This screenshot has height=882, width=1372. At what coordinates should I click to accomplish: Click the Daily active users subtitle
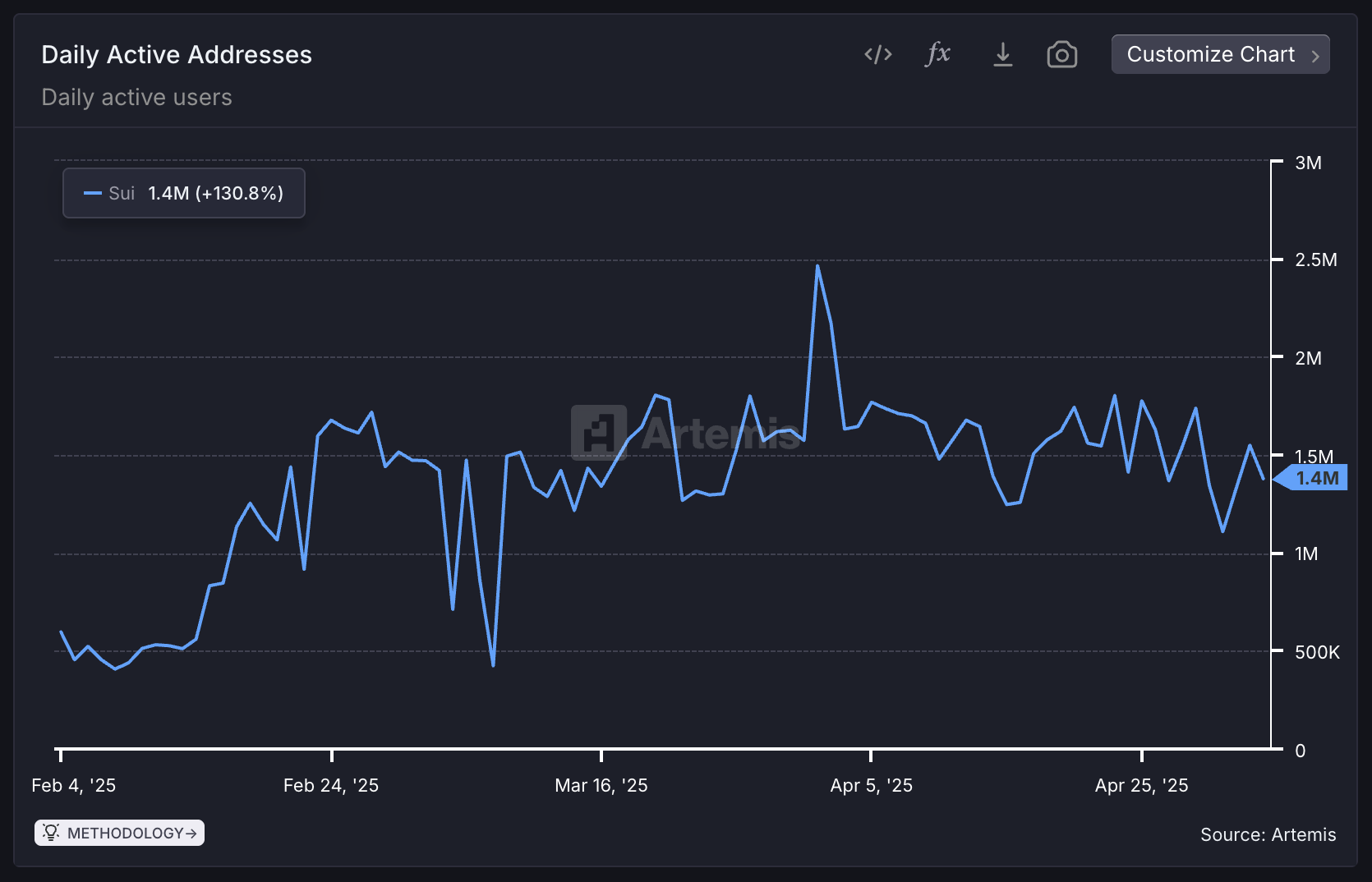point(136,97)
